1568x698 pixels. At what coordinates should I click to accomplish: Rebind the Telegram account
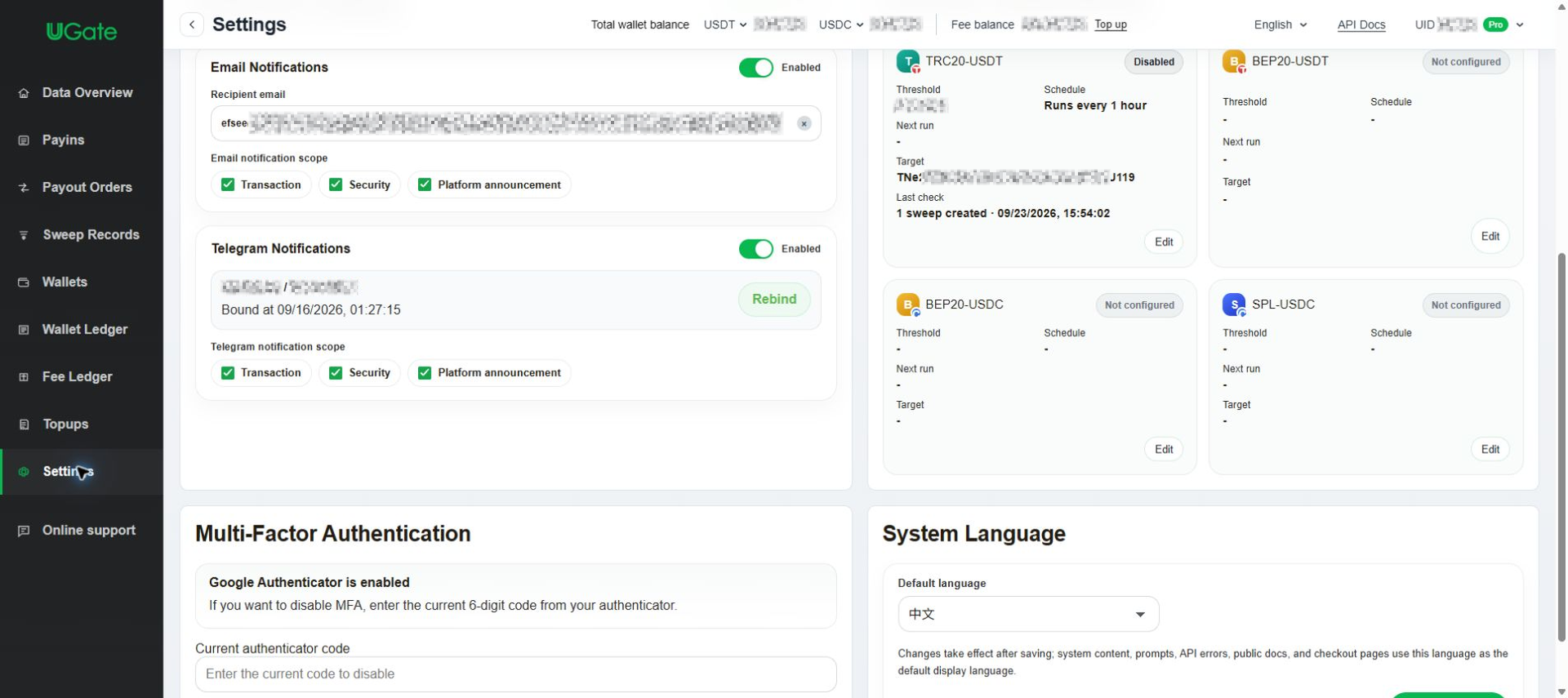pyautogui.click(x=774, y=300)
